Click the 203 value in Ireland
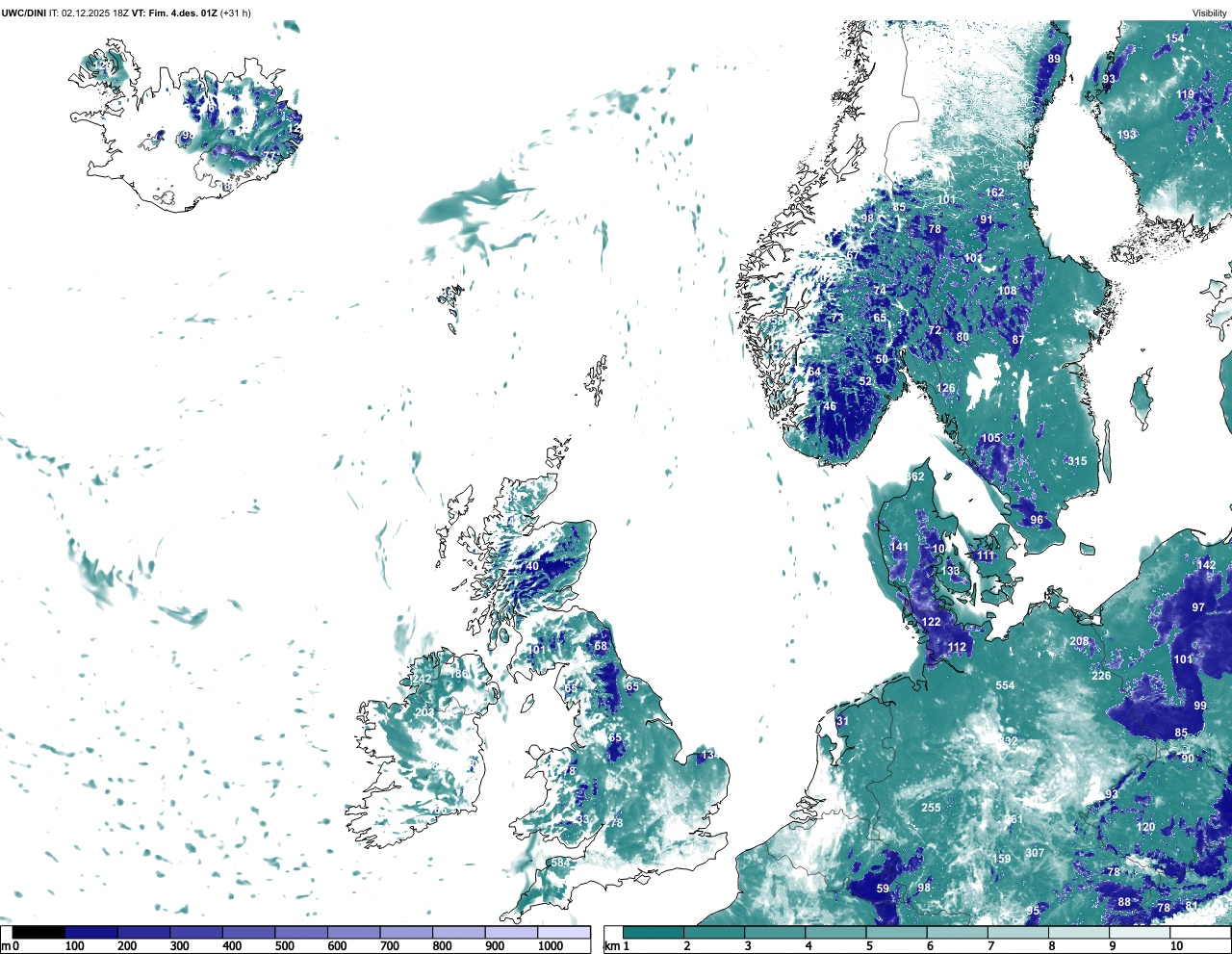The height and width of the screenshot is (954, 1232). click(x=424, y=712)
